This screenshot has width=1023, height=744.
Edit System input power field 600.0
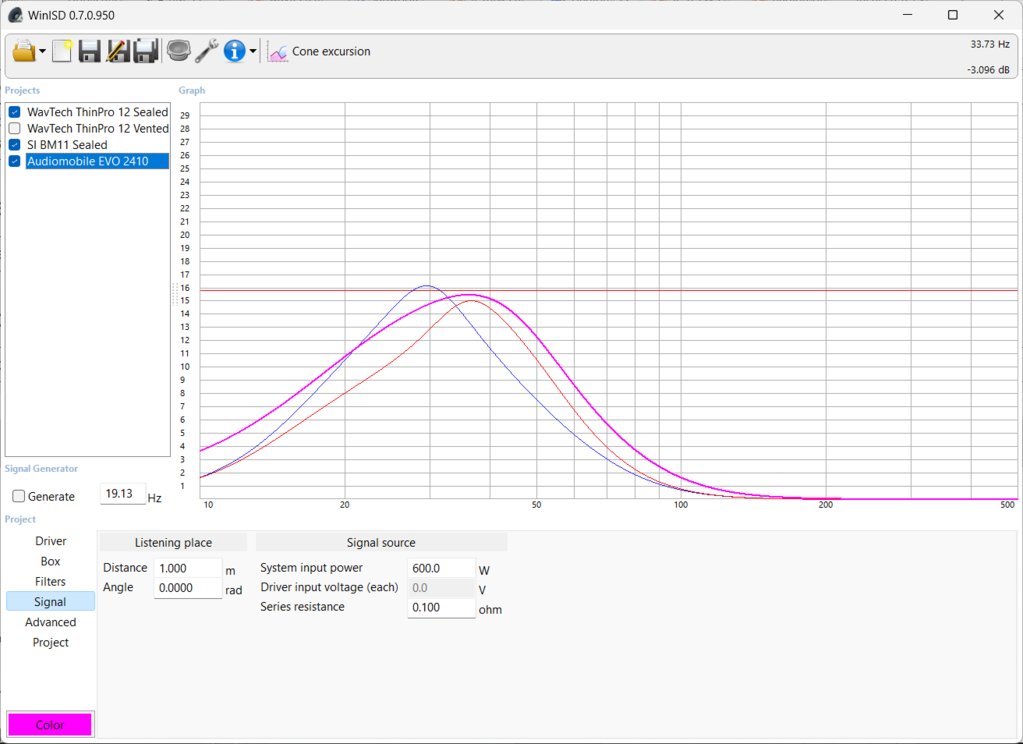(442, 568)
